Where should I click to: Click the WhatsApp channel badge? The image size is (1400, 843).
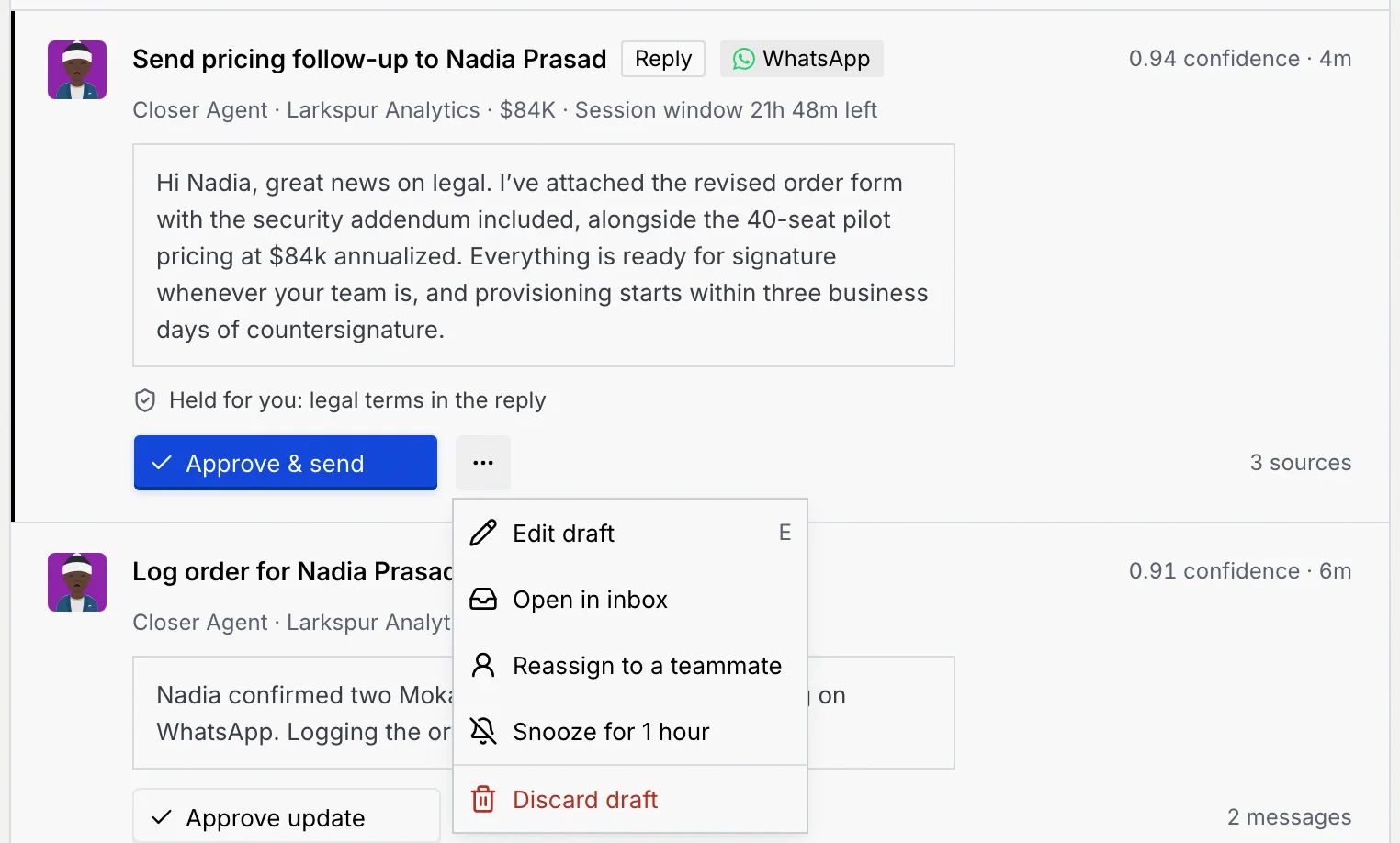tap(801, 59)
